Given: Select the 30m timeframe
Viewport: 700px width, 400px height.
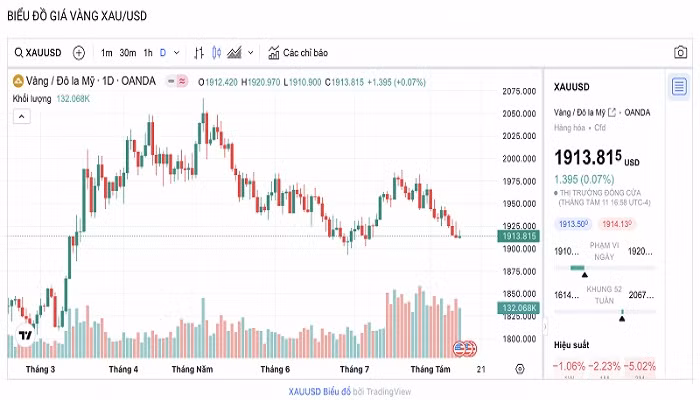Looking at the screenshot, I should click(127, 52).
